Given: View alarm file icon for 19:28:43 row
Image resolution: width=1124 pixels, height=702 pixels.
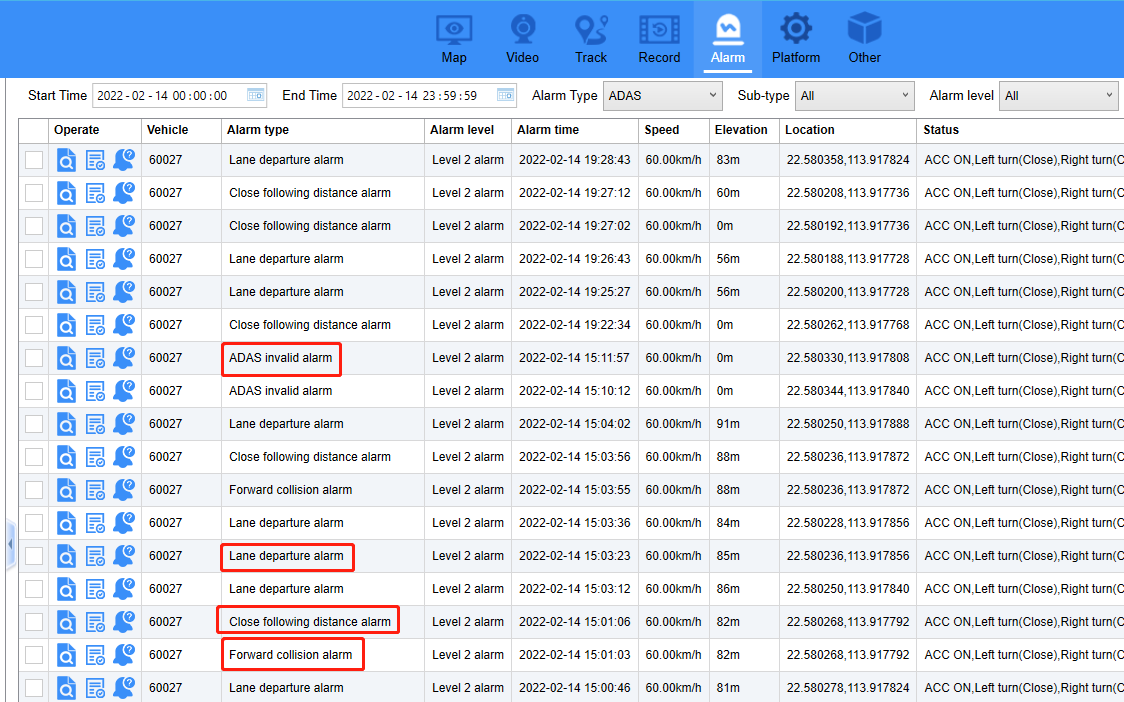Looking at the screenshot, I should point(66,160).
